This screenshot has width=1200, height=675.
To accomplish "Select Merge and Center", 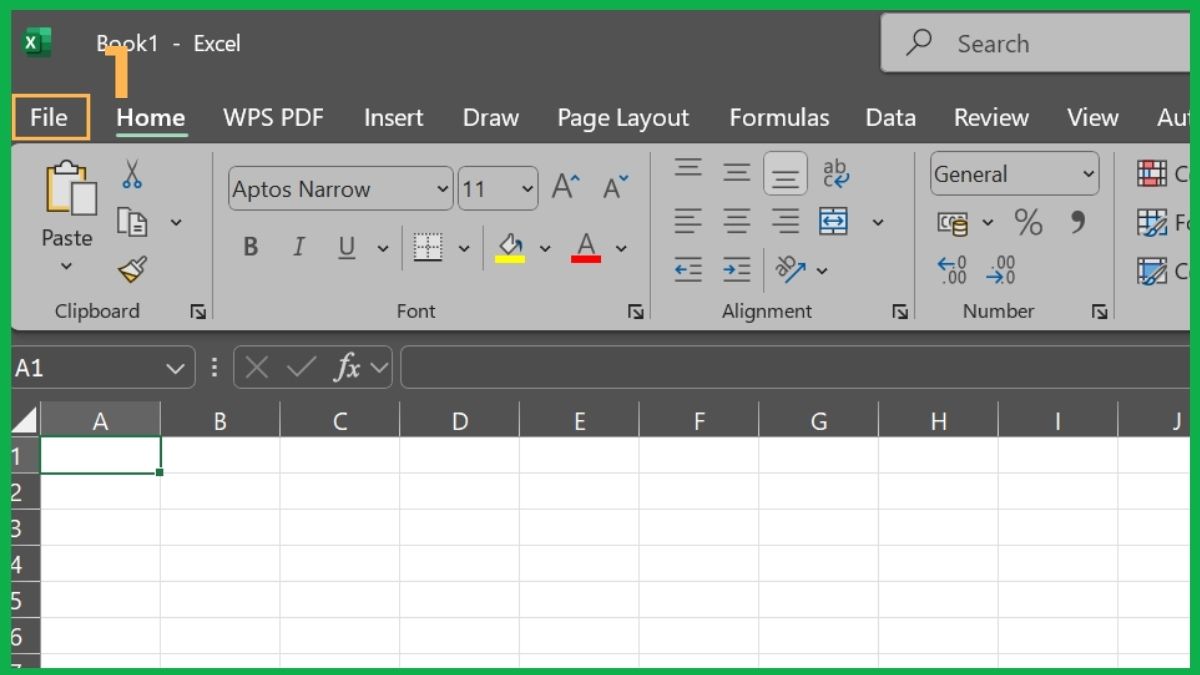I will [x=833, y=222].
